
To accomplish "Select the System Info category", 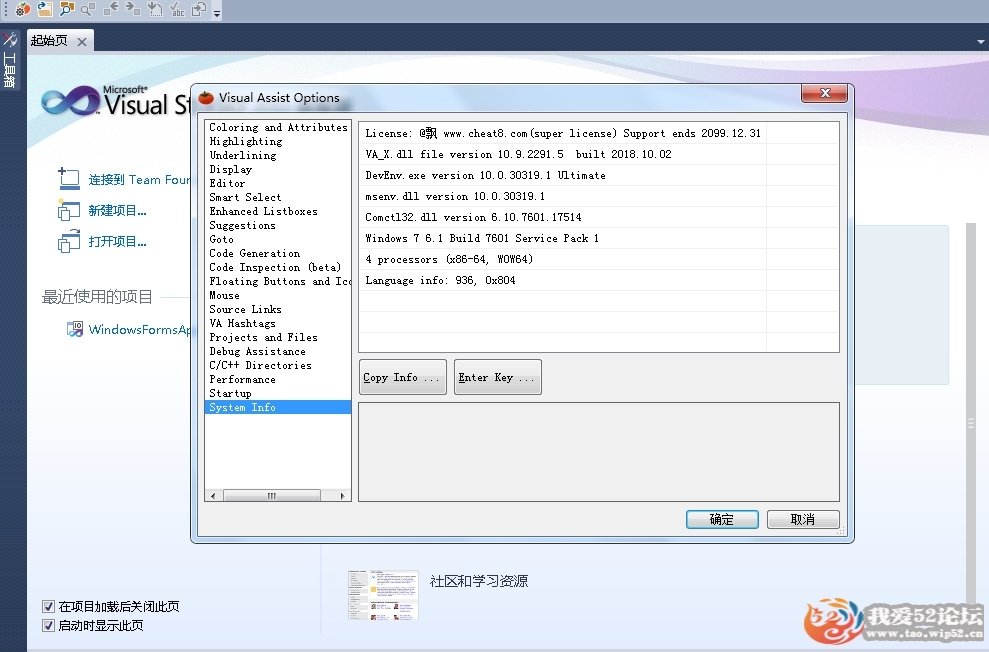I will (278, 407).
